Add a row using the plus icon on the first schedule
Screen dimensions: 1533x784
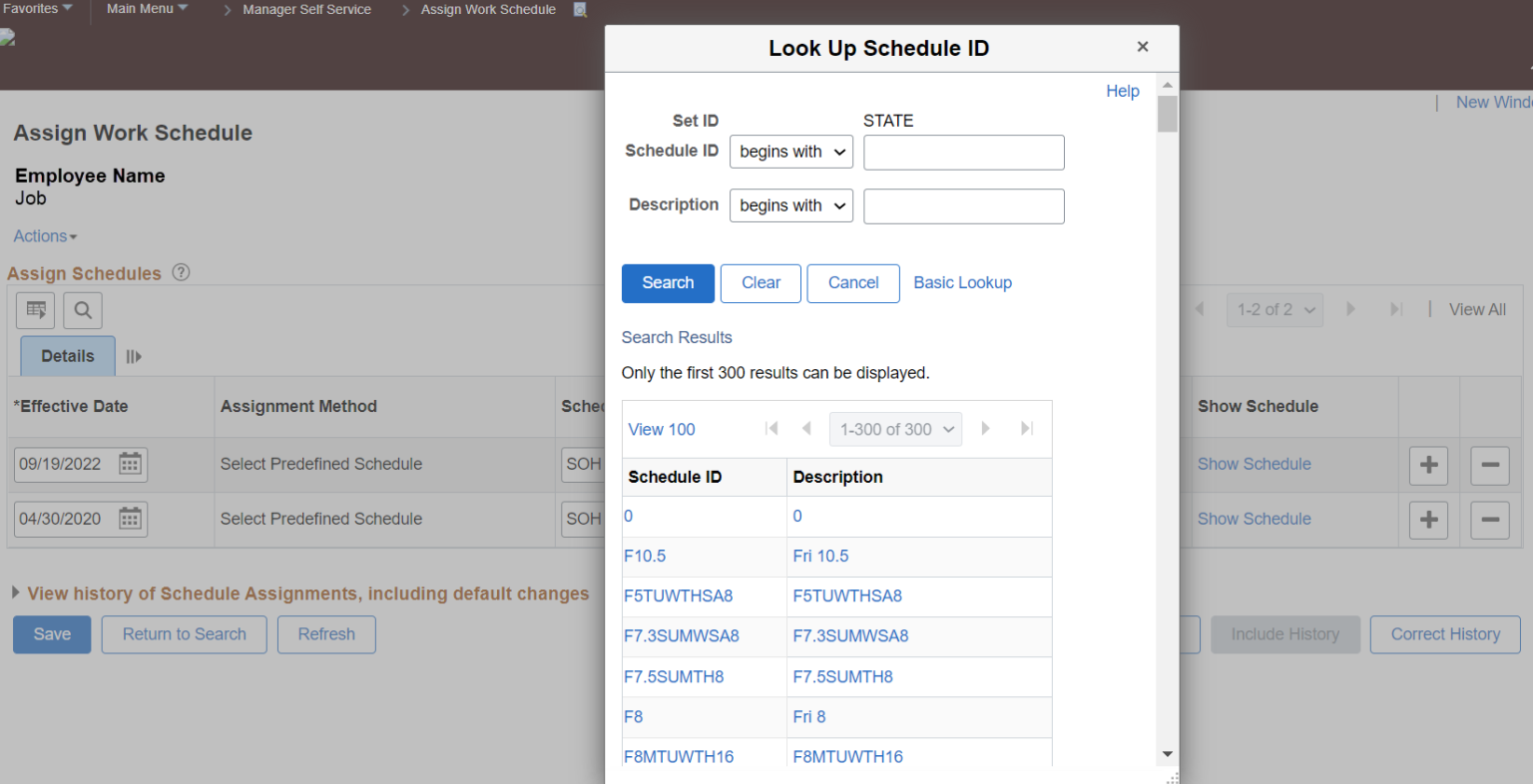point(1427,465)
